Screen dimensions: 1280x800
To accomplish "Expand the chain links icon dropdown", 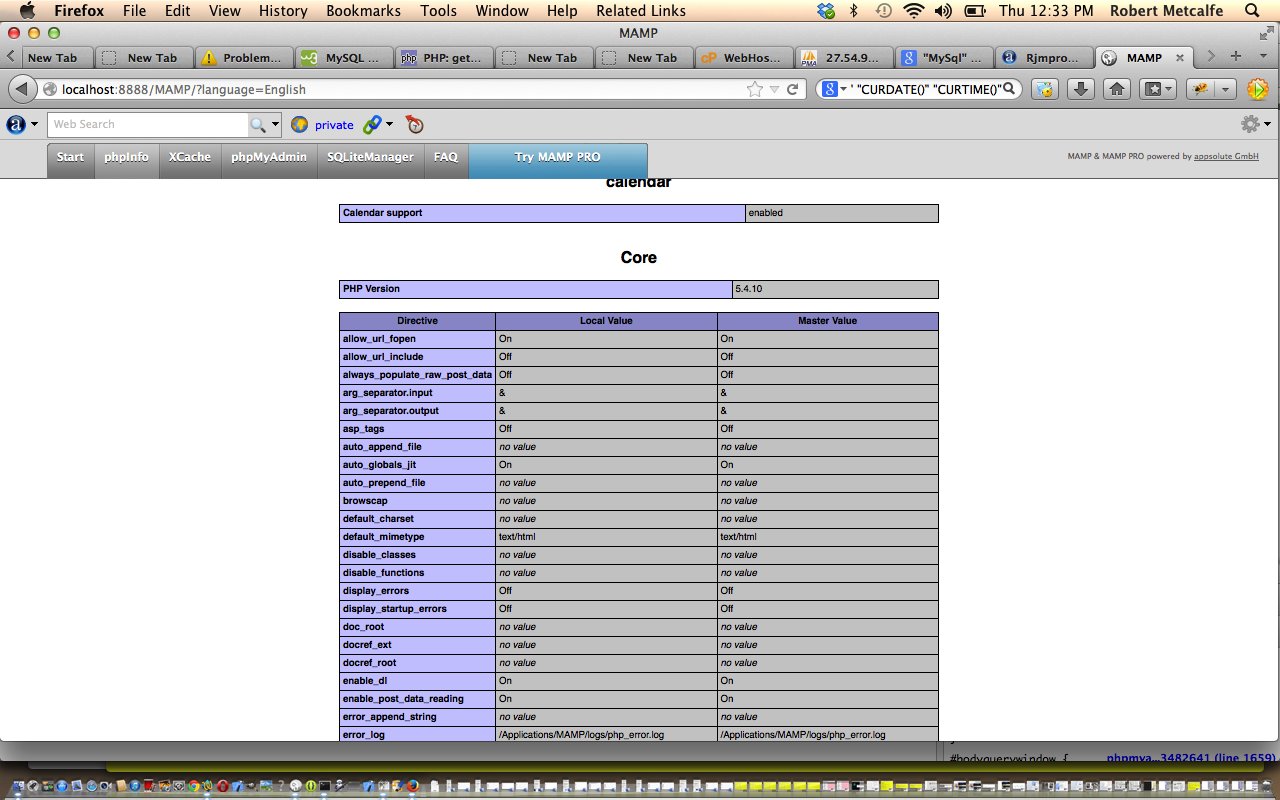I will [390, 124].
